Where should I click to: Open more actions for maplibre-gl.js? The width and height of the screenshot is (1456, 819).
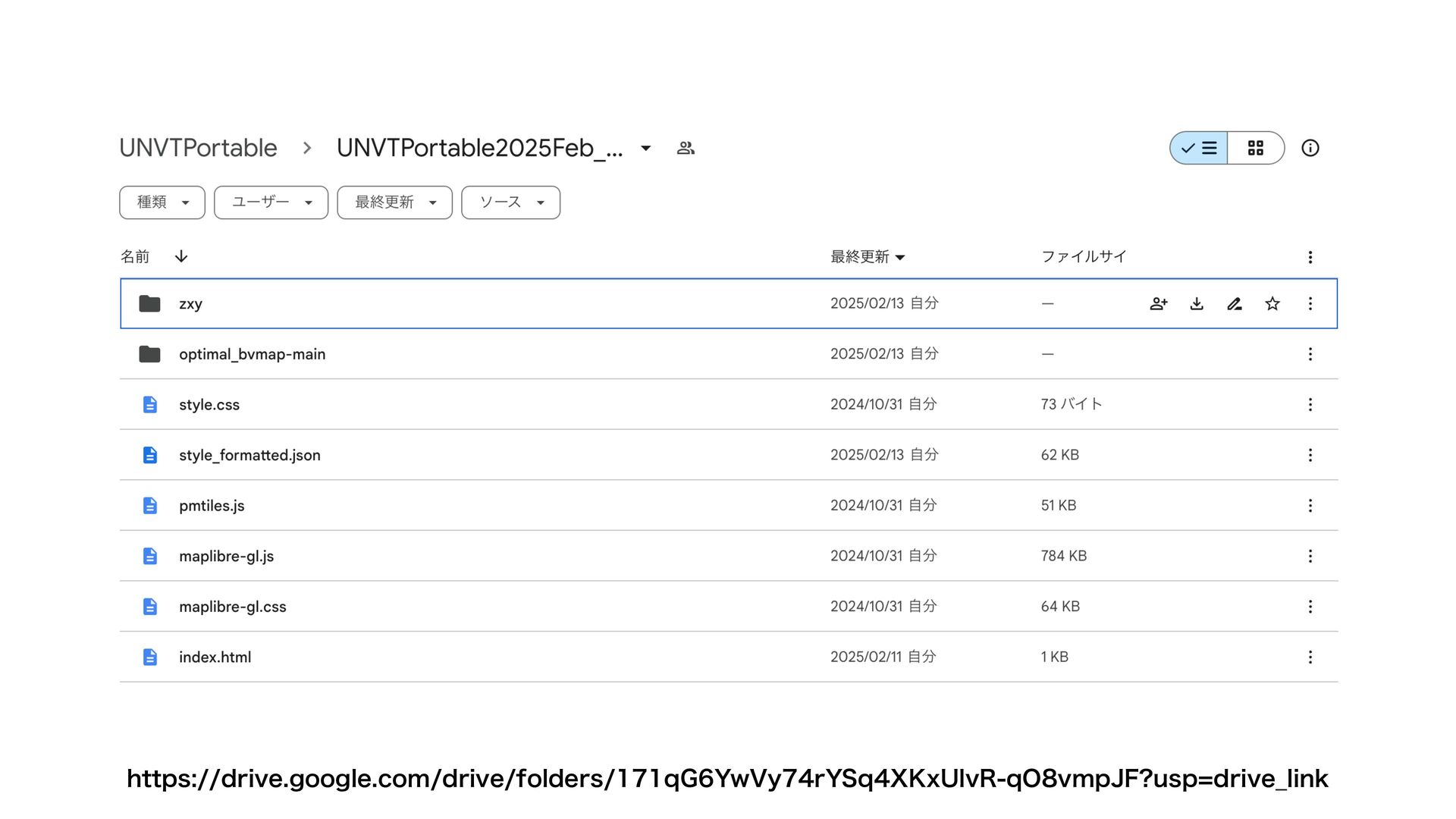point(1310,557)
